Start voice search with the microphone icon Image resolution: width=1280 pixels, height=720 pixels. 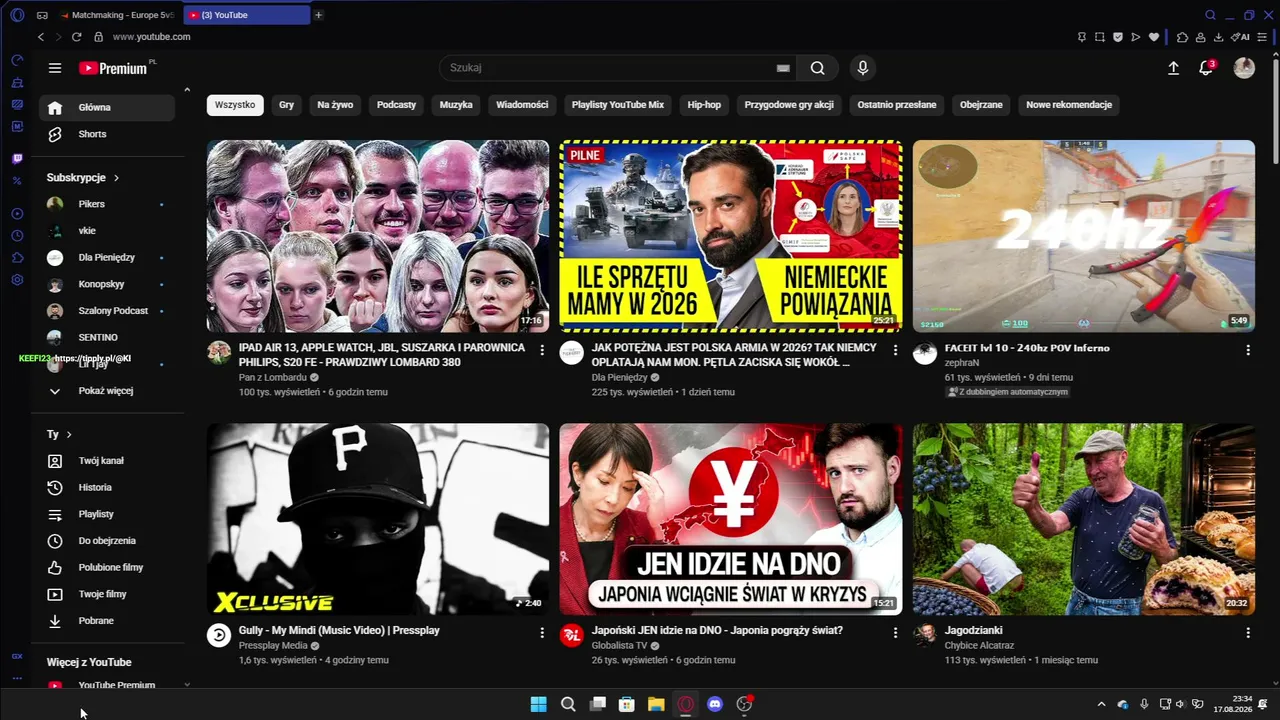[863, 68]
